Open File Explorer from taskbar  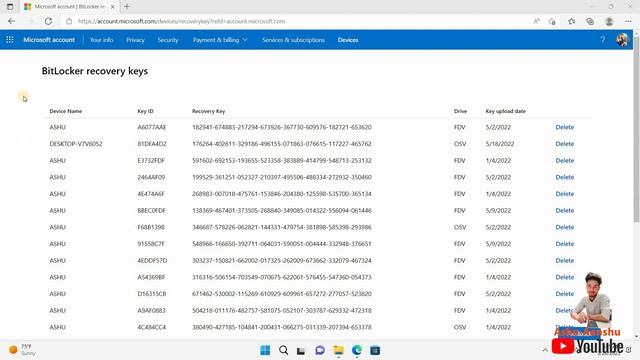click(x=338, y=350)
